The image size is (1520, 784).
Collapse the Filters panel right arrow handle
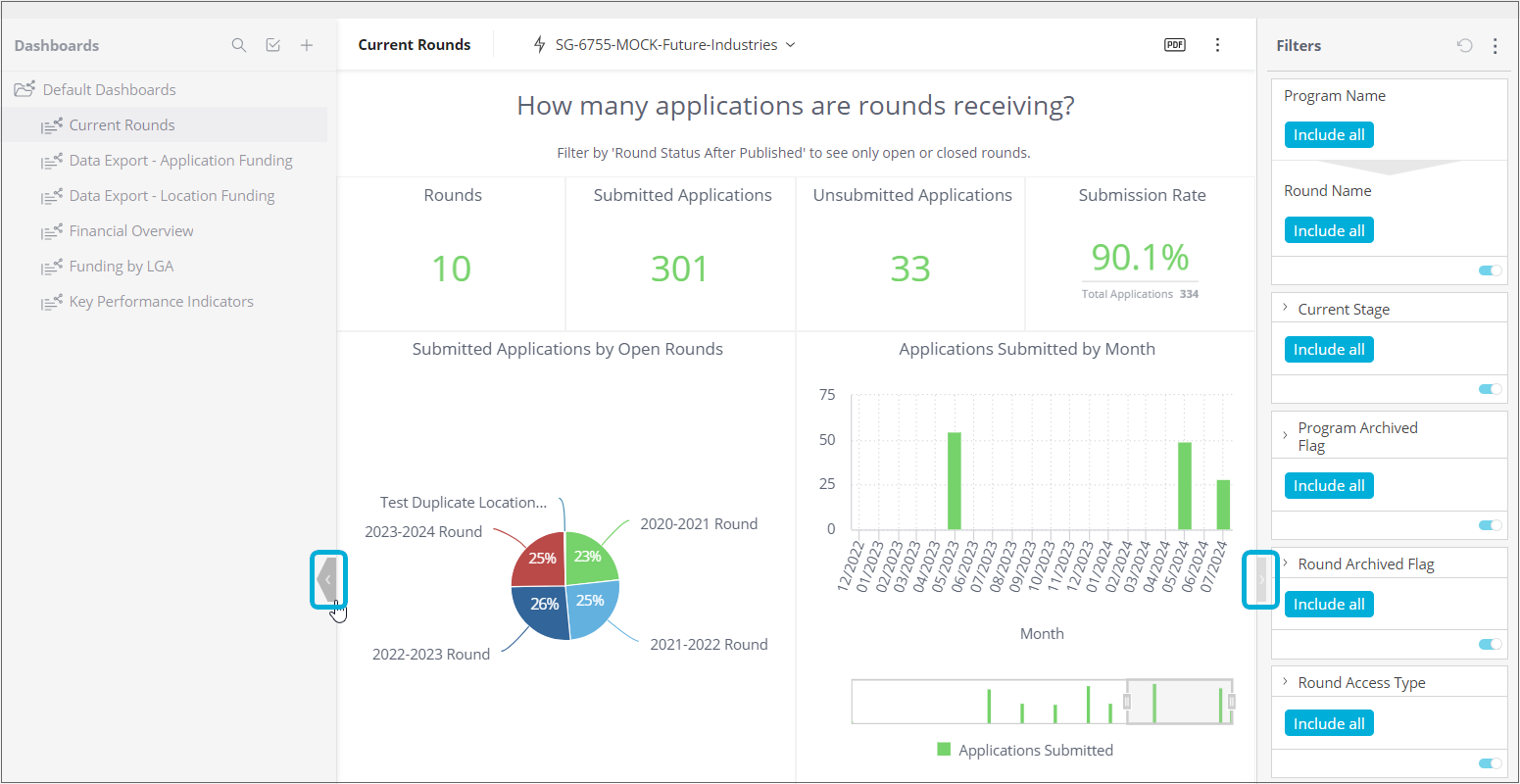click(1260, 579)
